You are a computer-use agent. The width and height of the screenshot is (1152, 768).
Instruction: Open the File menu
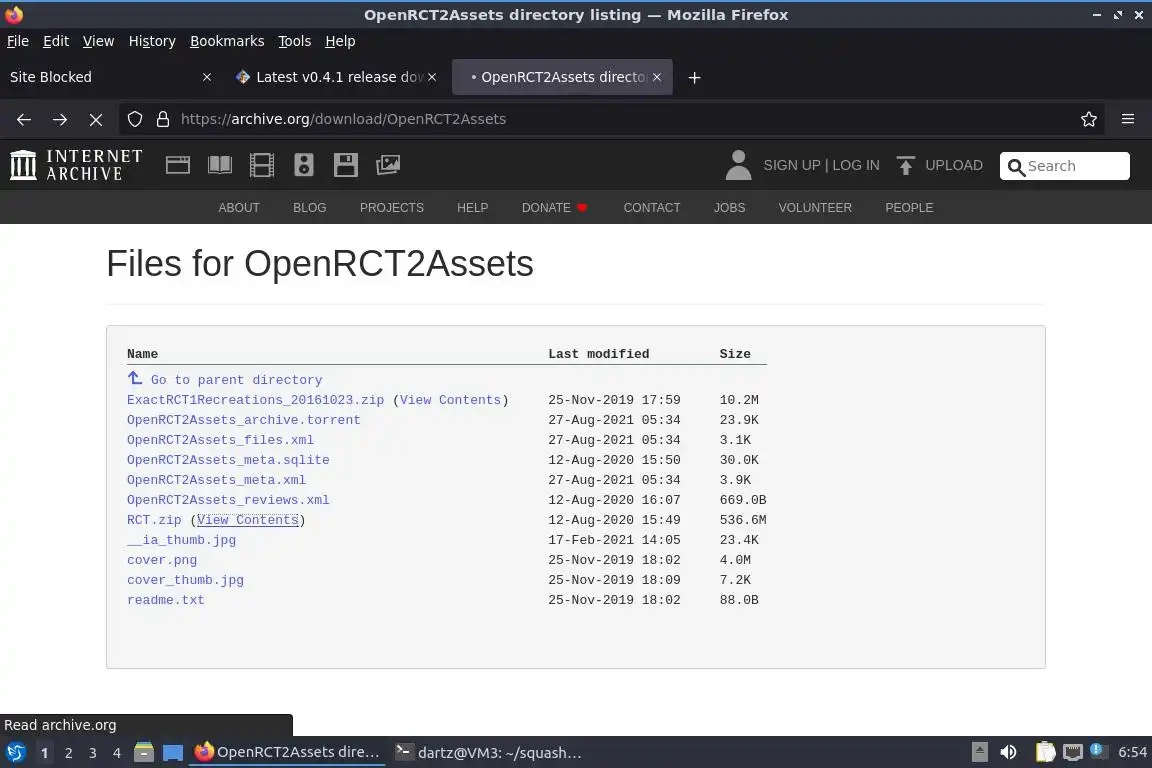18,41
